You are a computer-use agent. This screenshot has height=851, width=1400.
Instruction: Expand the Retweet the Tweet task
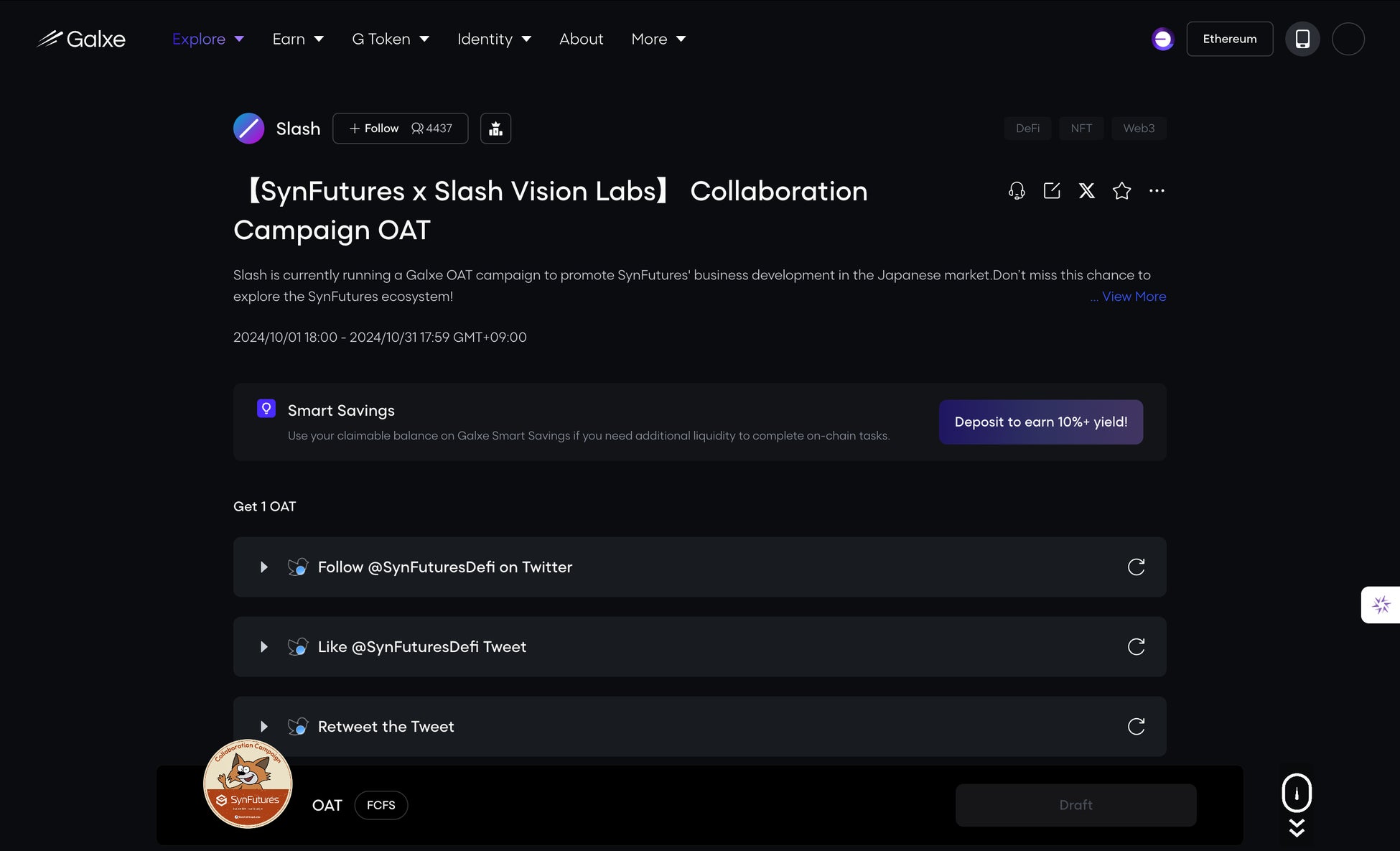264,727
